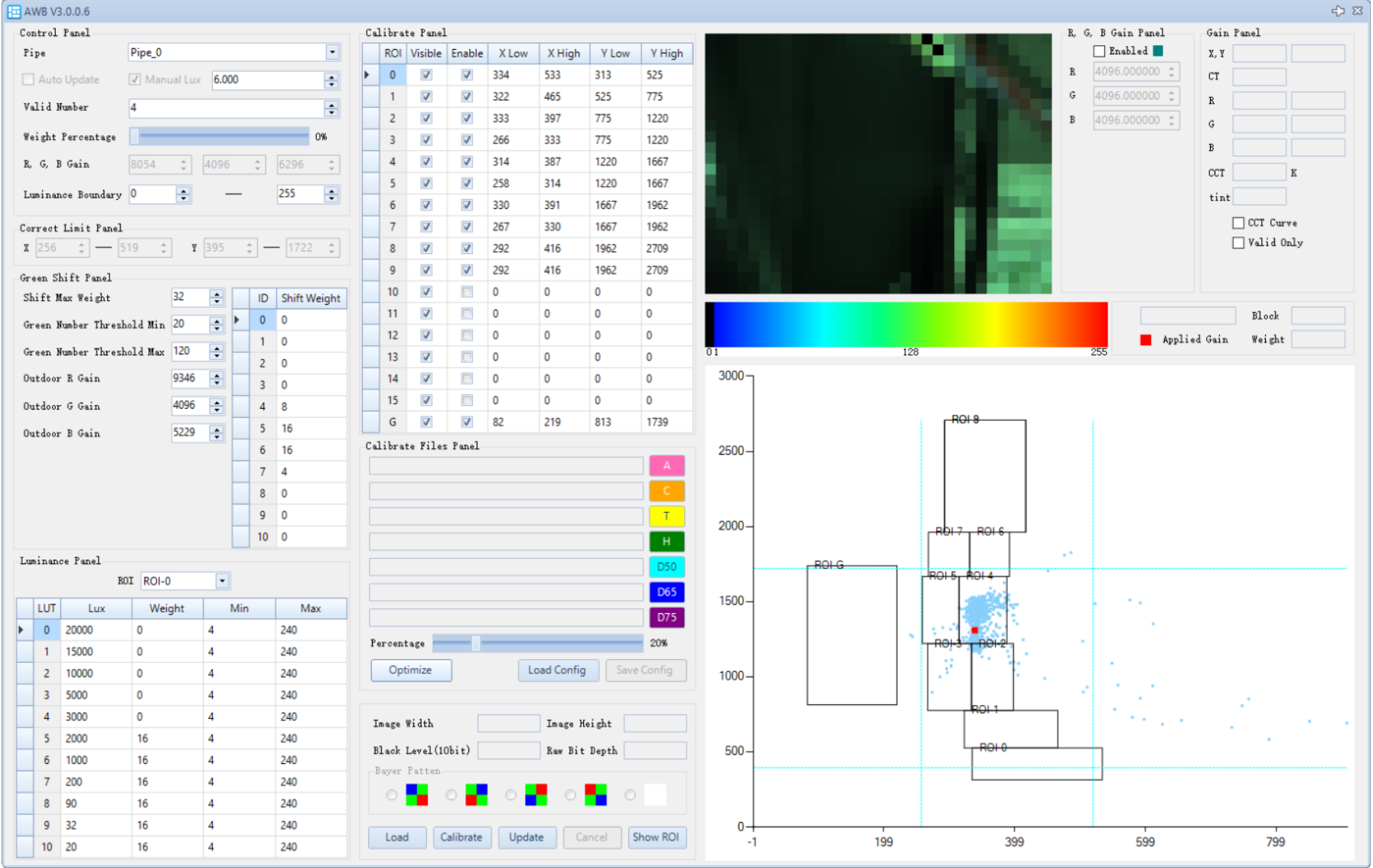Click the cyan D50 illuminant button
The width and height of the screenshot is (1373, 868).
pos(666,566)
